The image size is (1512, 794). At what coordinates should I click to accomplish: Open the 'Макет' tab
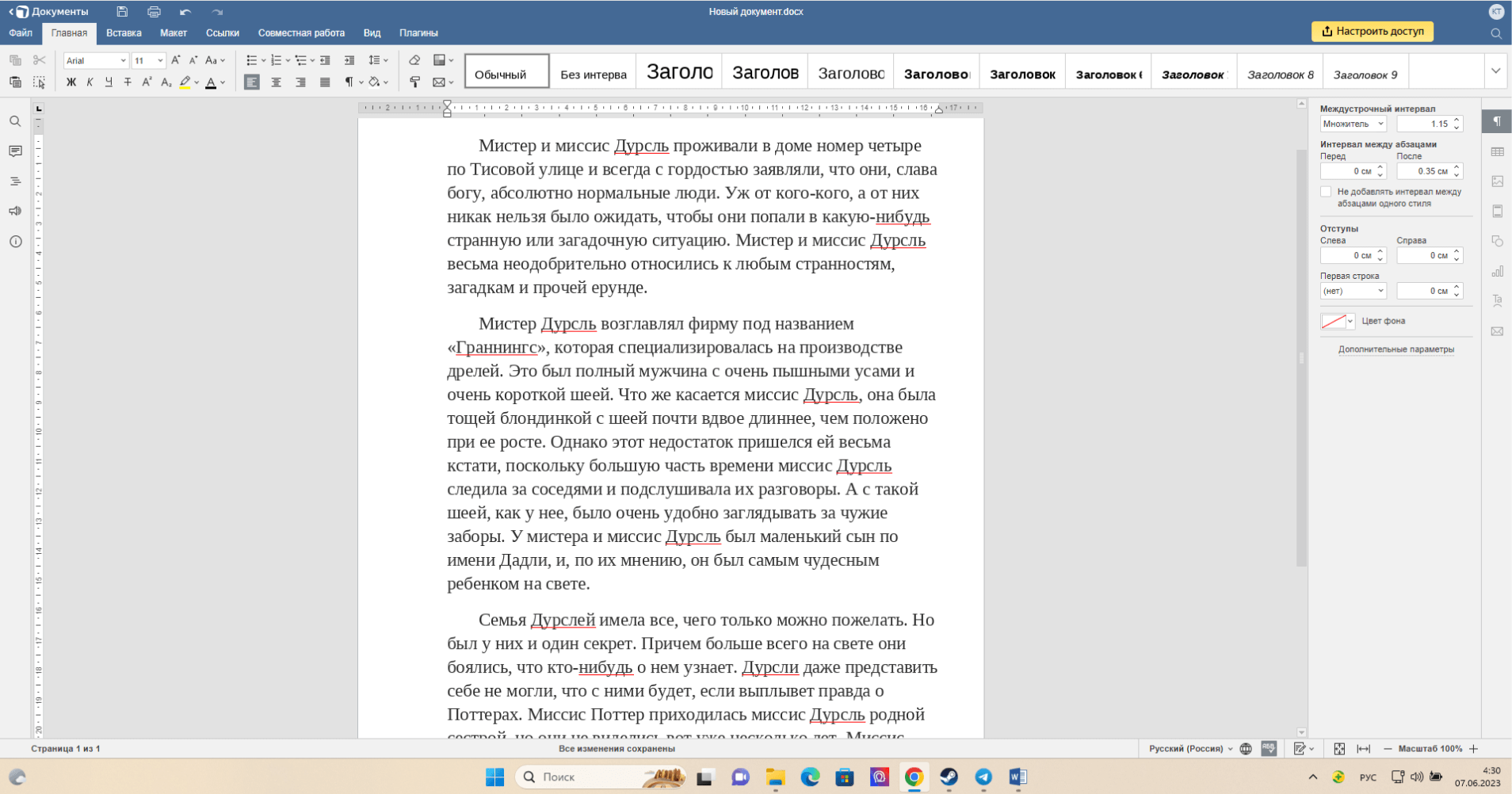(x=173, y=33)
